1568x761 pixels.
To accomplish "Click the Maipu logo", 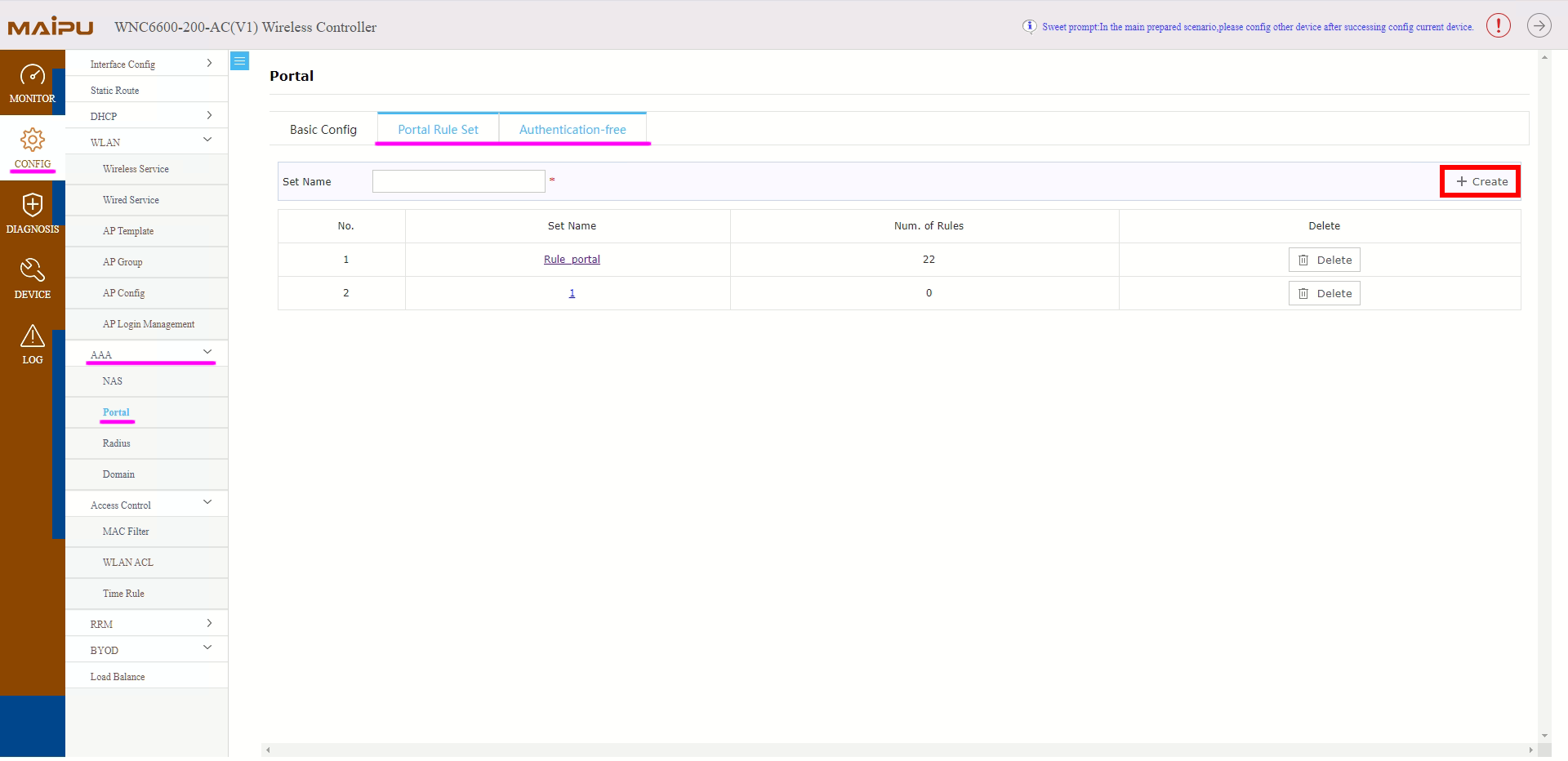I will [x=51, y=27].
